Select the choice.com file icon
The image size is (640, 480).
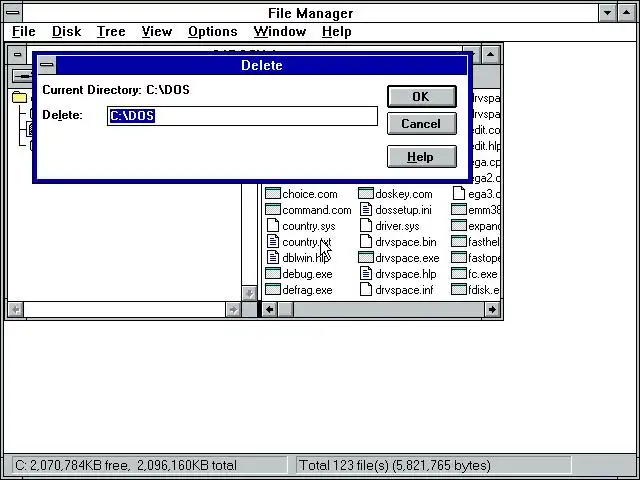click(273, 193)
